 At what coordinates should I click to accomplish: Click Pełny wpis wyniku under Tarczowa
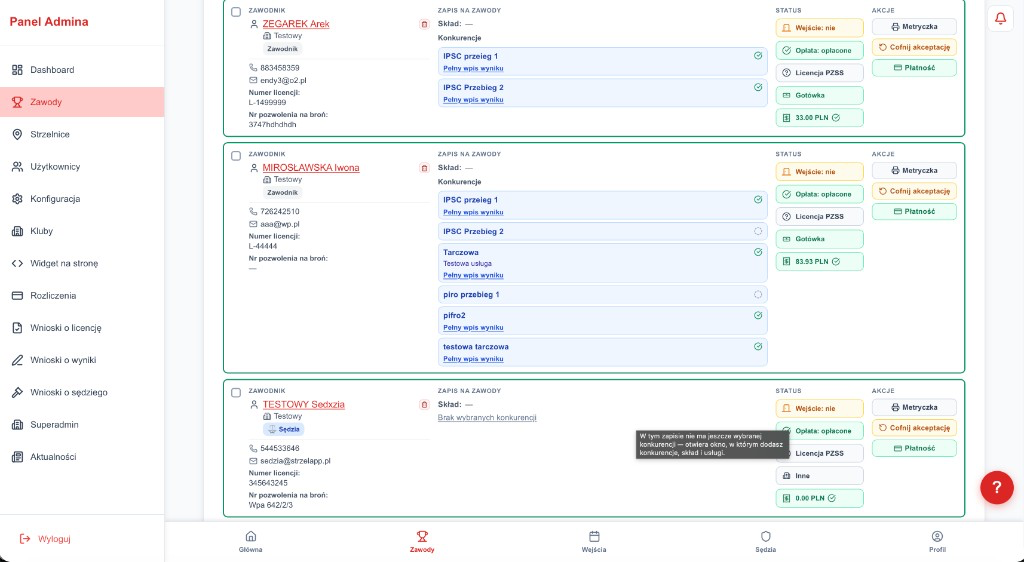[x=473, y=275]
